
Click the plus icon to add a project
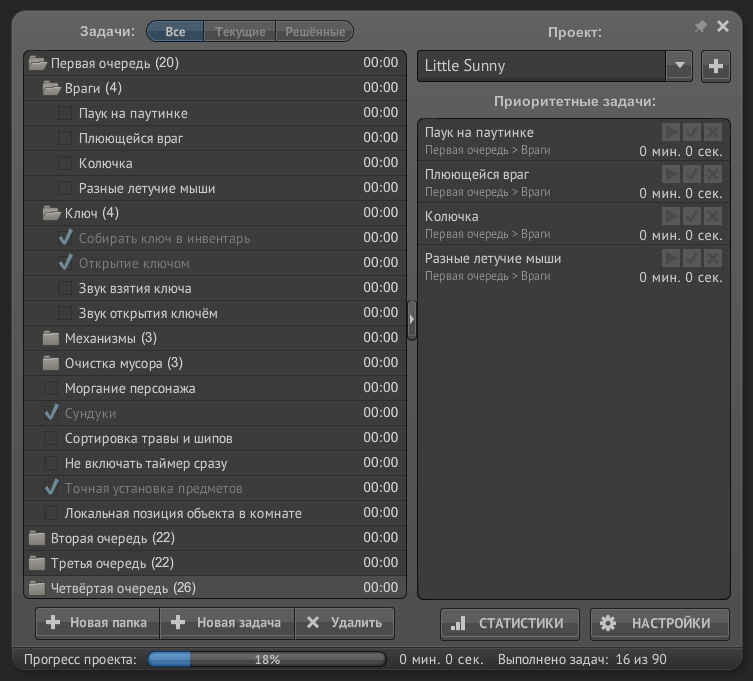(715, 66)
